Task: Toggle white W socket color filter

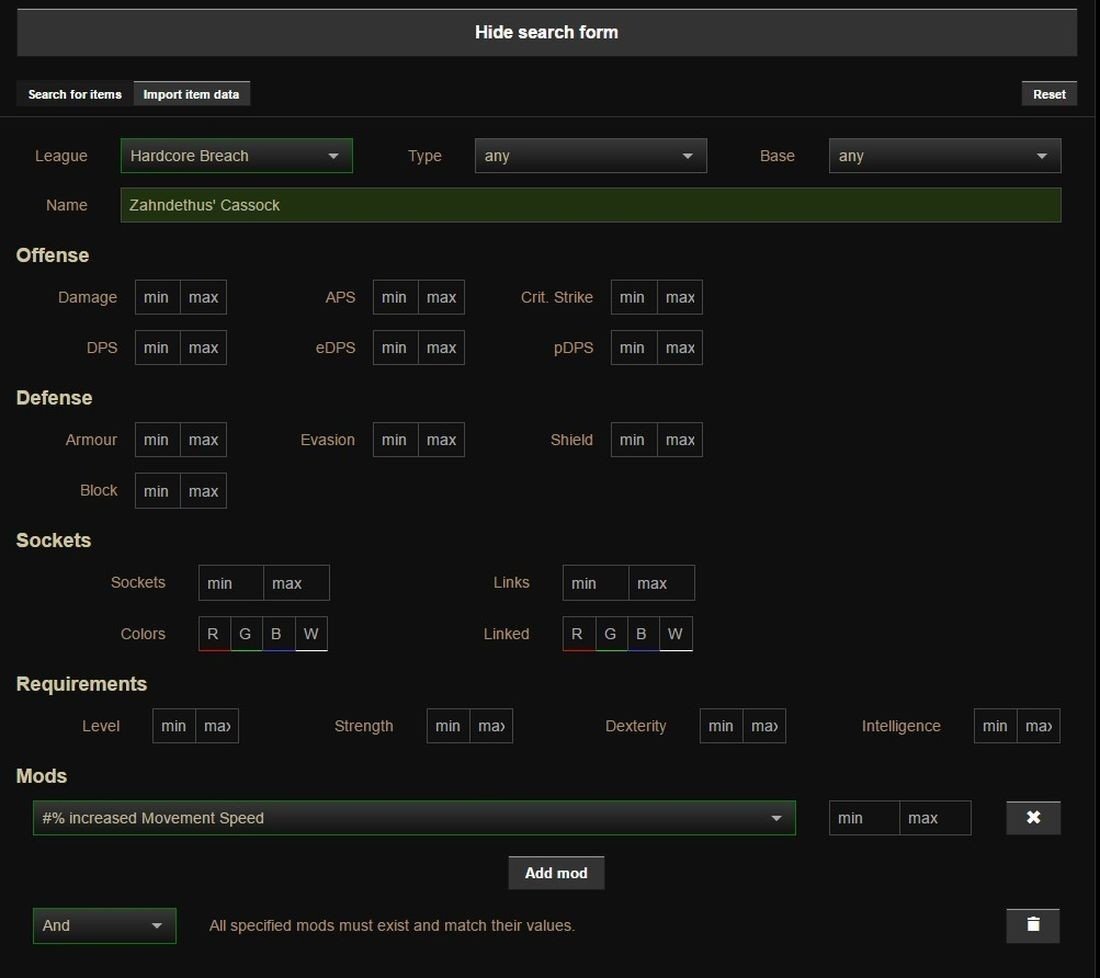Action: 311,634
